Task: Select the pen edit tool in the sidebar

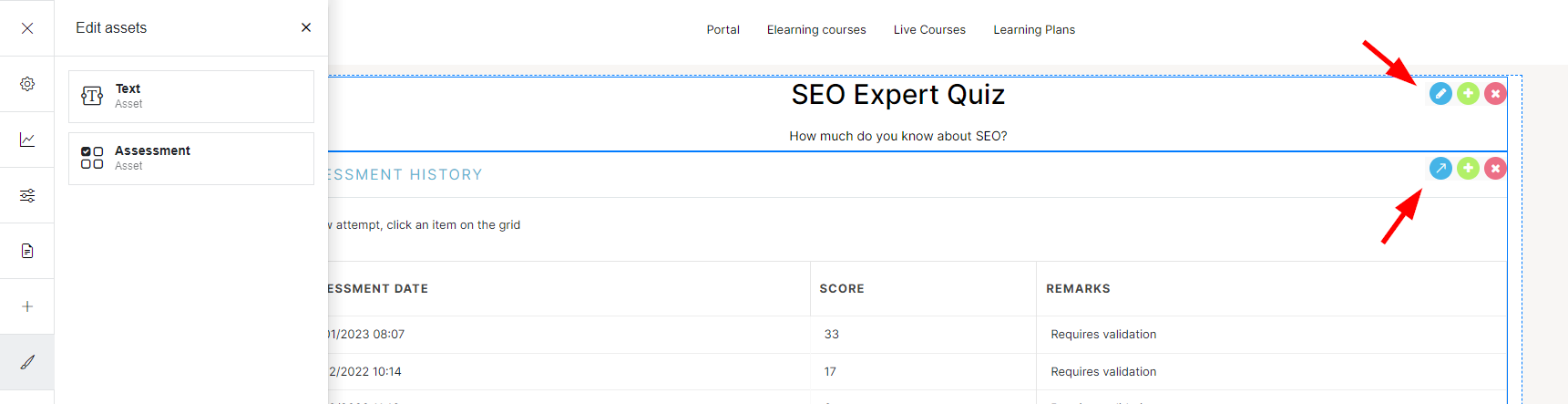Action: (x=27, y=362)
